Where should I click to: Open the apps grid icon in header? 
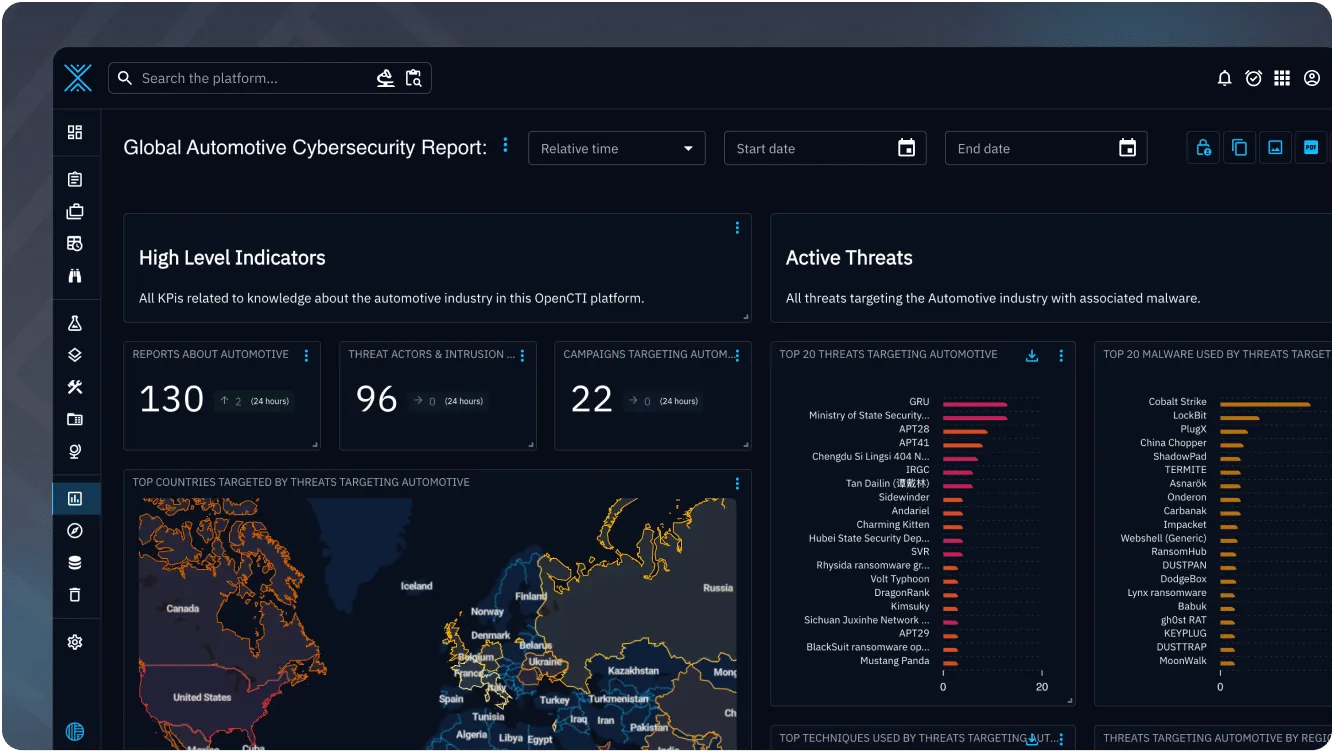[x=1282, y=78]
